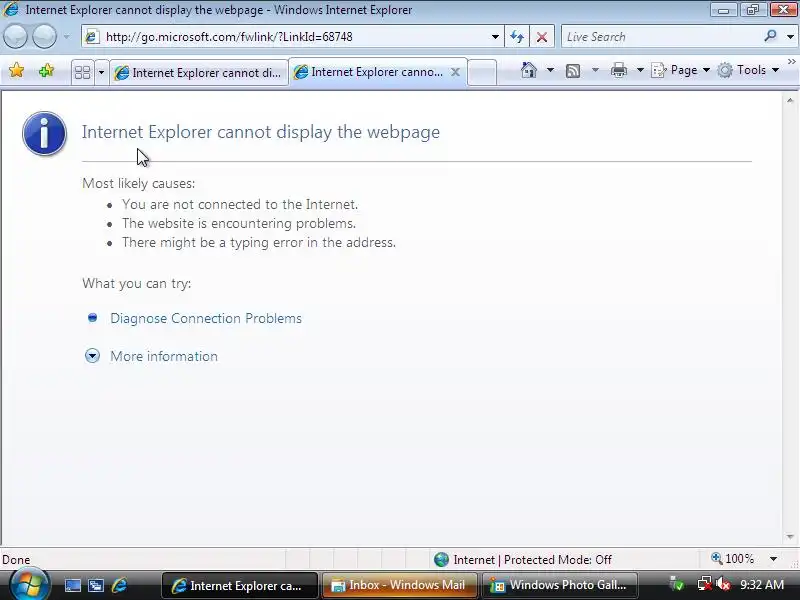This screenshot has height=600, width=800.
Task: Expand More information section
Action: pyautogui.click(x=164, y=356)
